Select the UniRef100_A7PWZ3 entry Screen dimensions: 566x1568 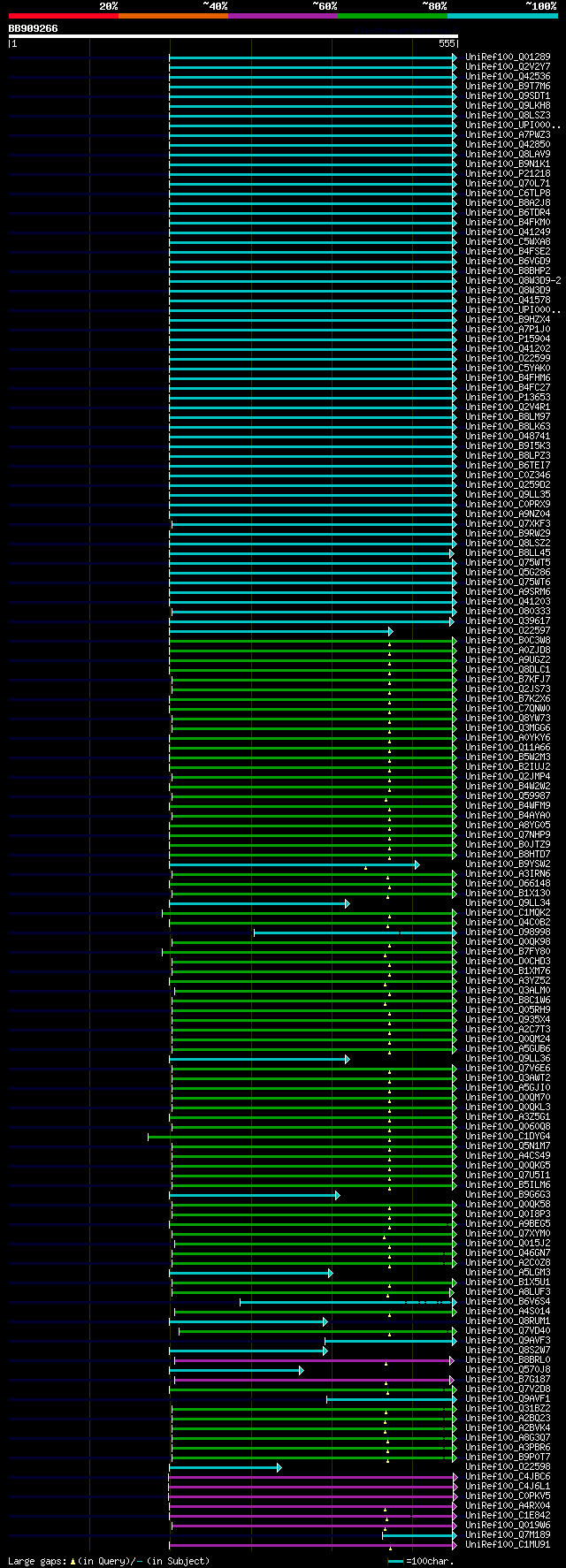click(508, 134)
